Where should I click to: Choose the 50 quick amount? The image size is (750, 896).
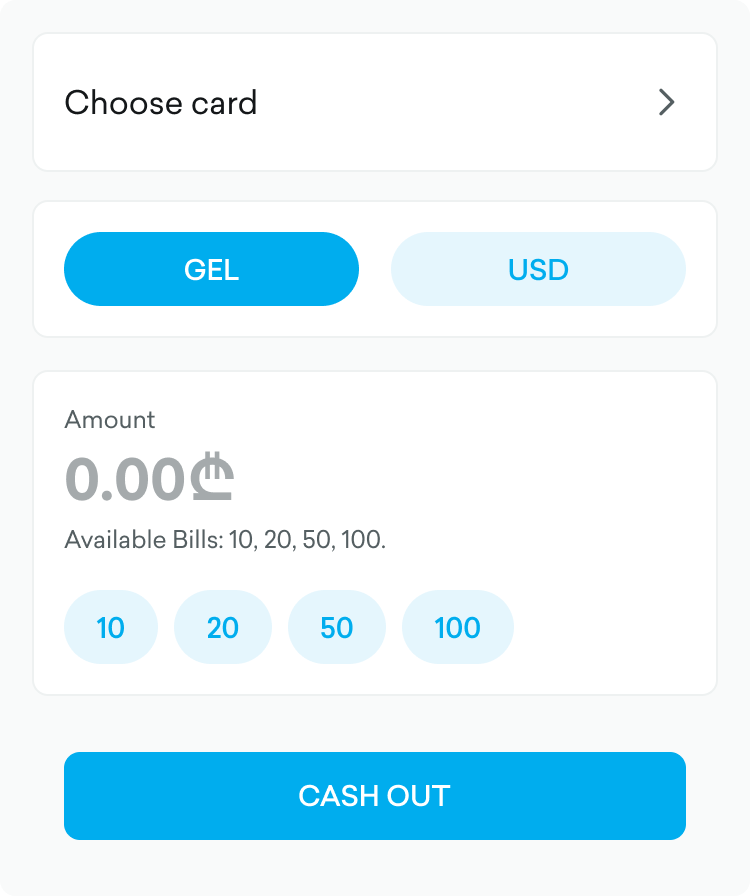[x=337, y=627]
